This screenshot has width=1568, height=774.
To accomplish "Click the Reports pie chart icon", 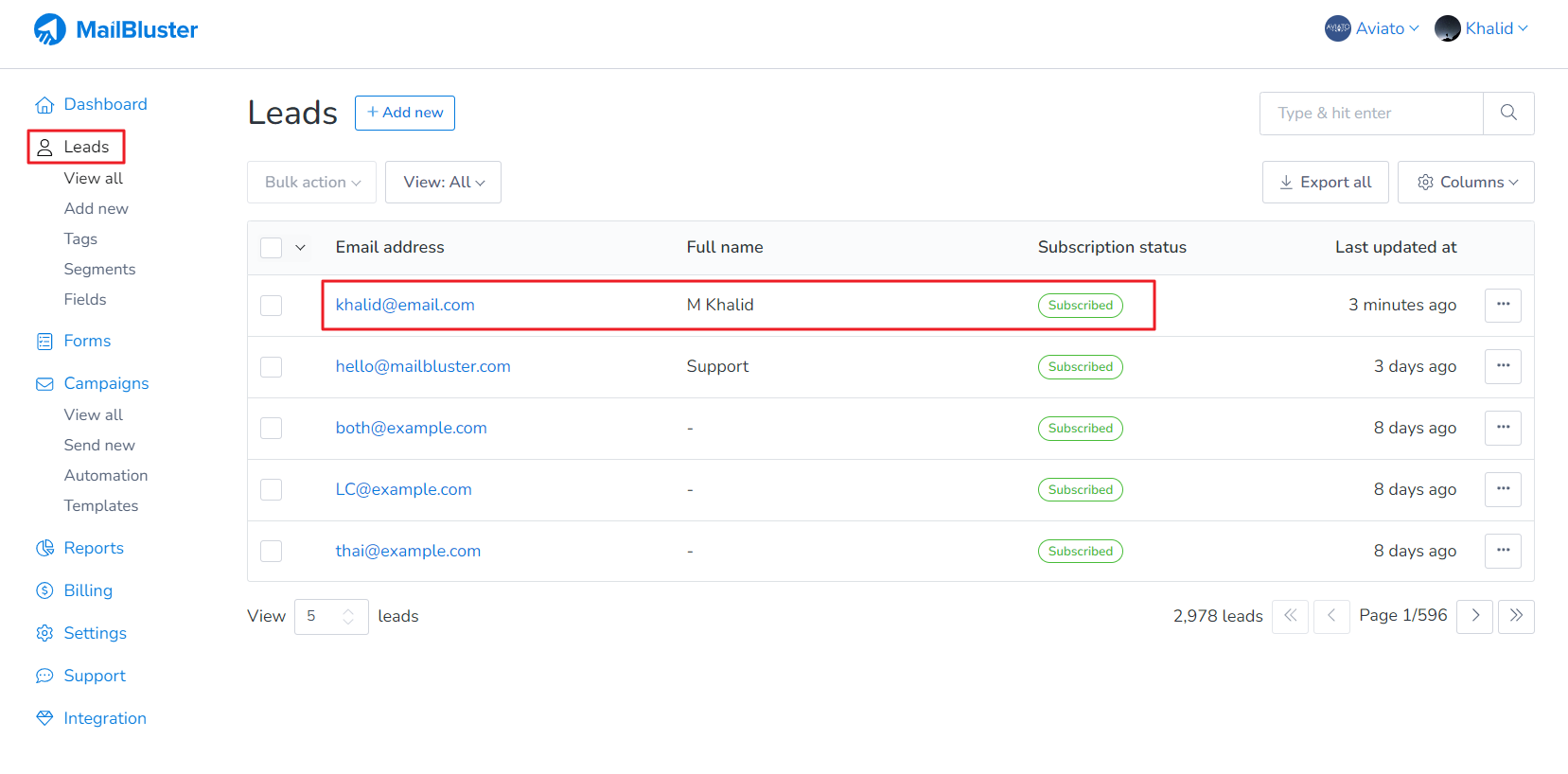I will [44, 549].
